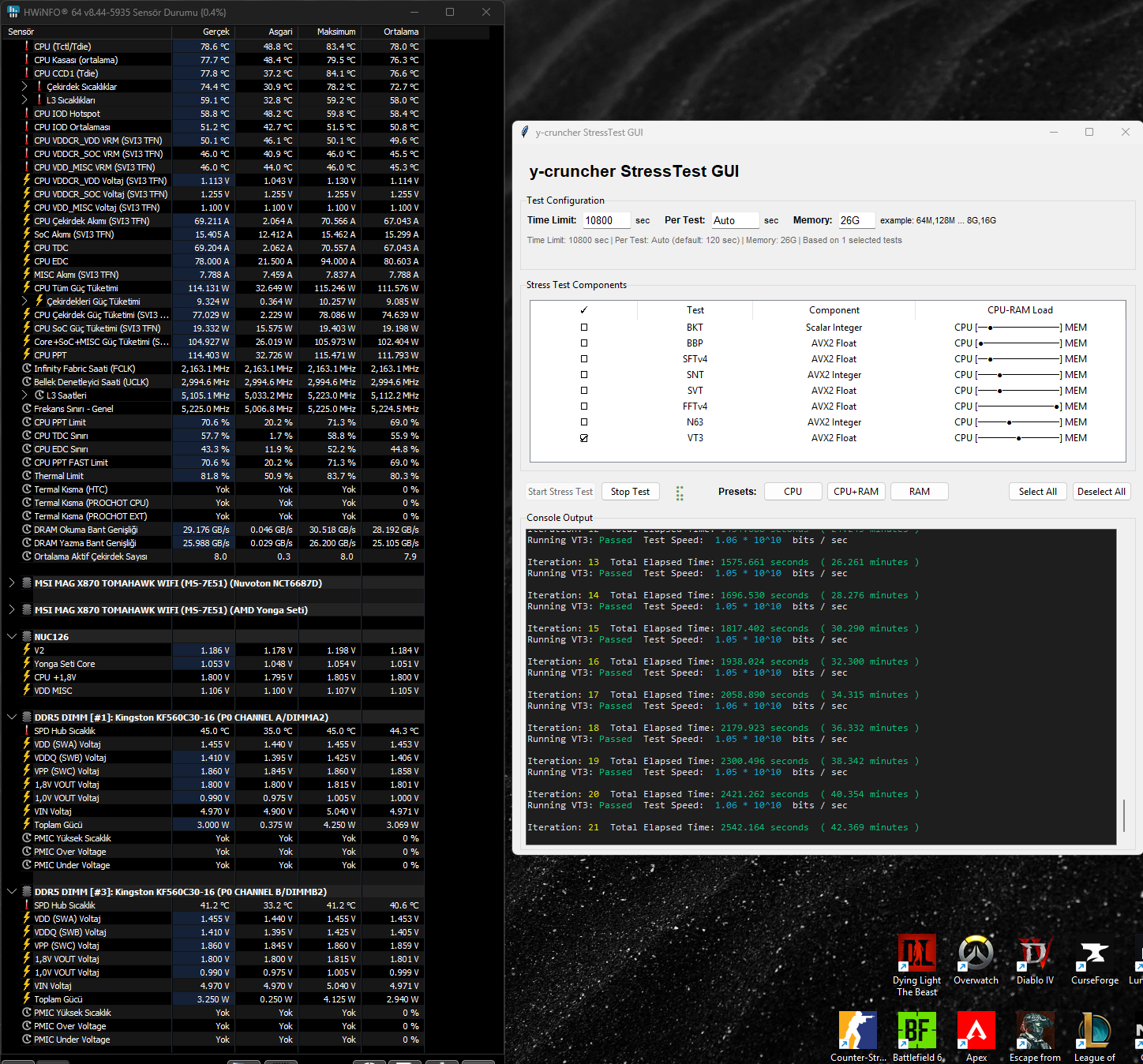Click the FFTv4 CPU-RAM load slider
The height and width of the screenshot is (1064, 1143).
(x=1019, y=406)
